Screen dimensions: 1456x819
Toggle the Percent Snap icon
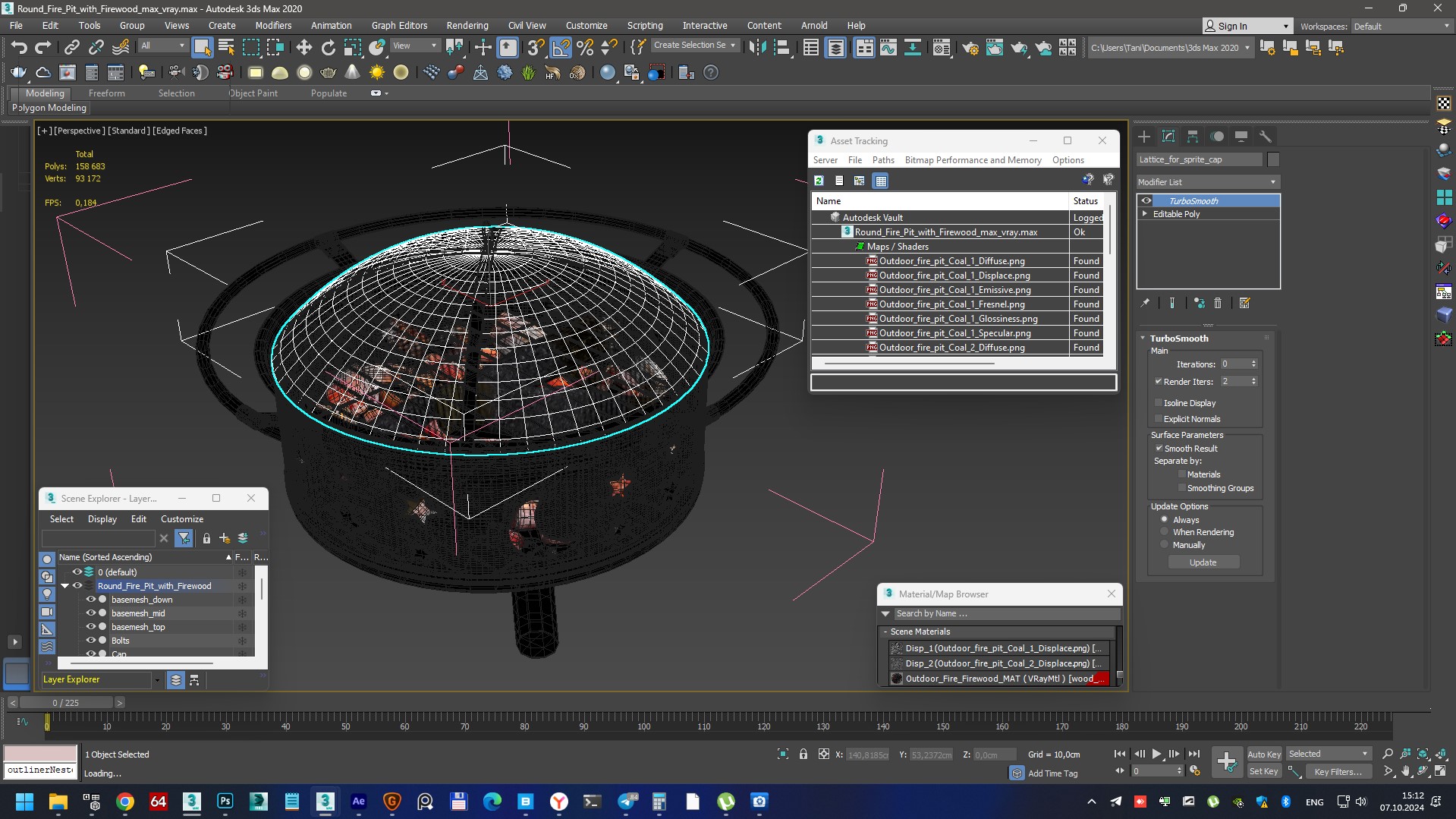585,48
